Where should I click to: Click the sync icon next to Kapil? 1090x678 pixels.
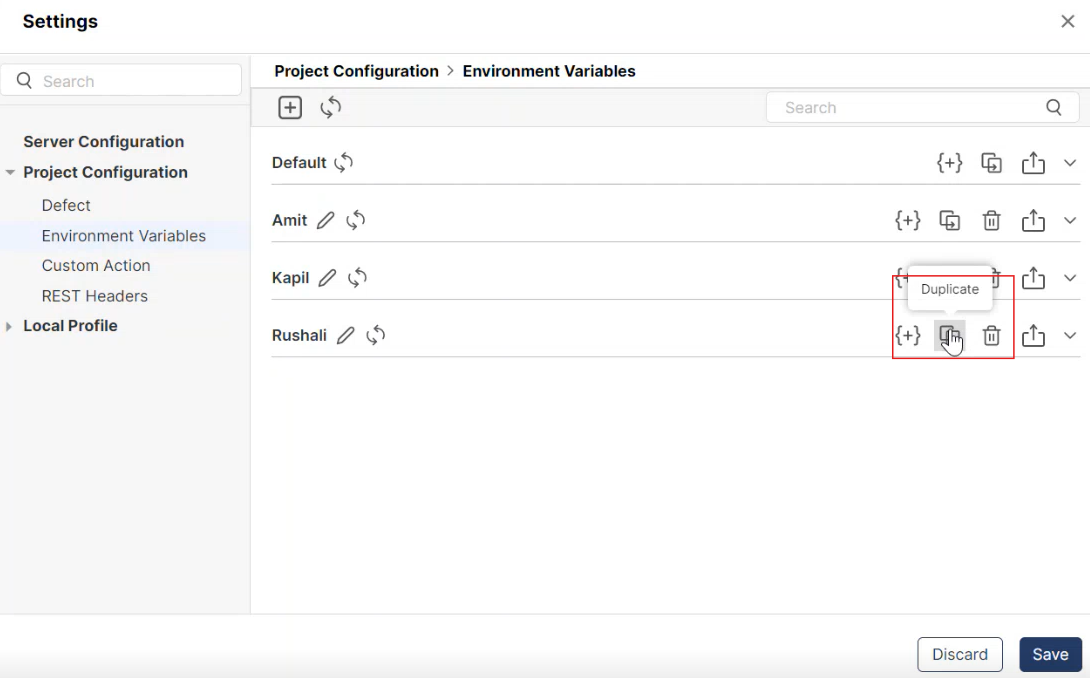357,278
